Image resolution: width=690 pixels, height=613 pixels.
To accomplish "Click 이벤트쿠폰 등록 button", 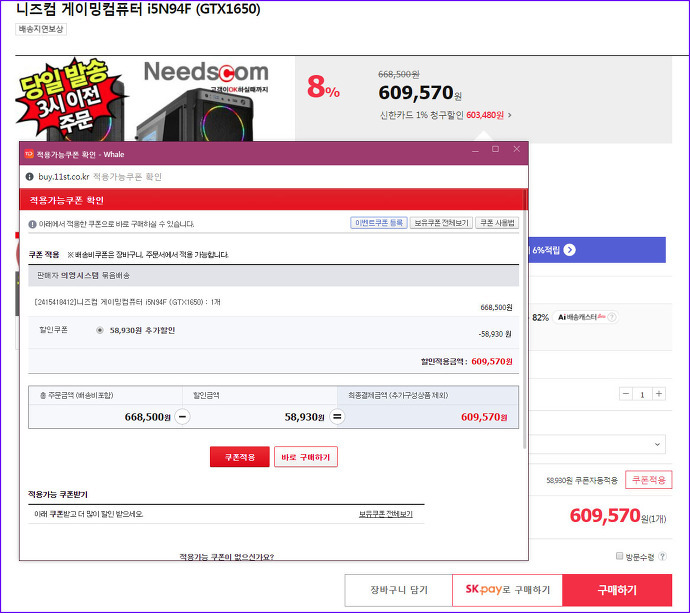I will pos(379,223).
